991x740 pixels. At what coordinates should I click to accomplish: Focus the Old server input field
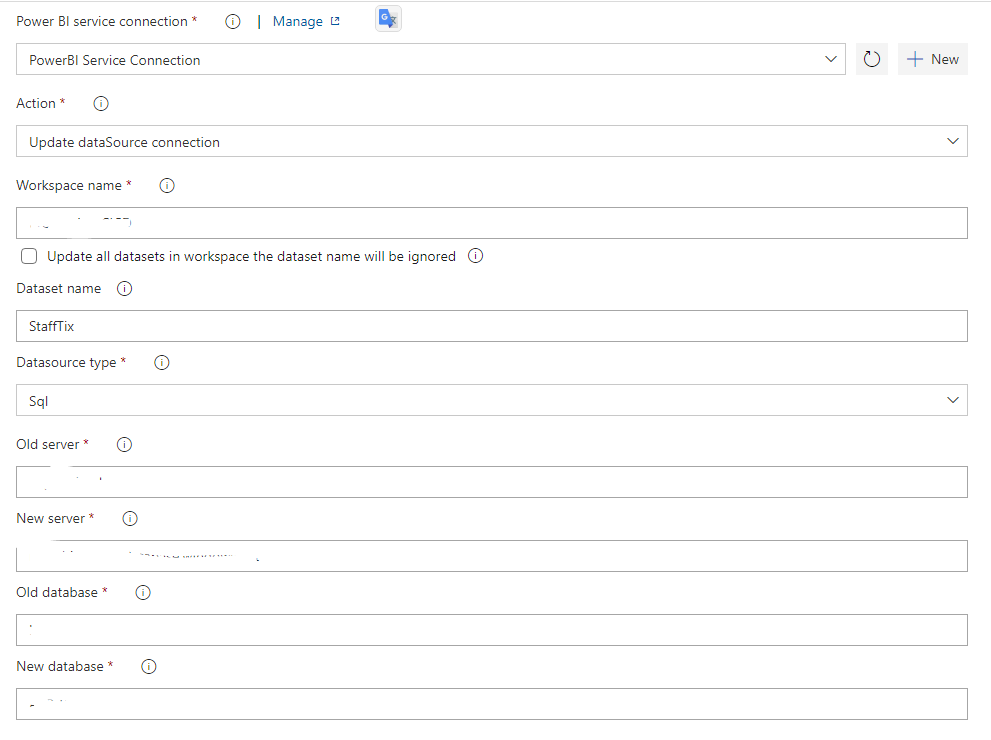point(492,482)
